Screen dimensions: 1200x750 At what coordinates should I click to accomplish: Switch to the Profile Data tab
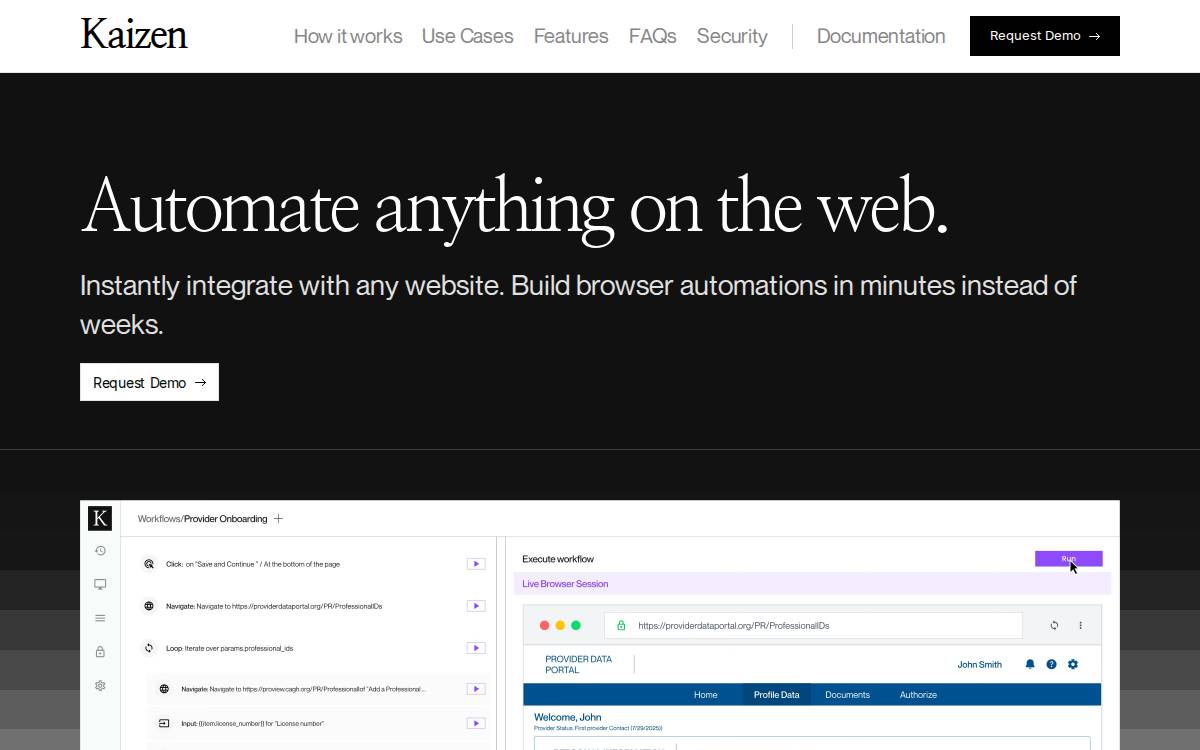tap(776, 695)
